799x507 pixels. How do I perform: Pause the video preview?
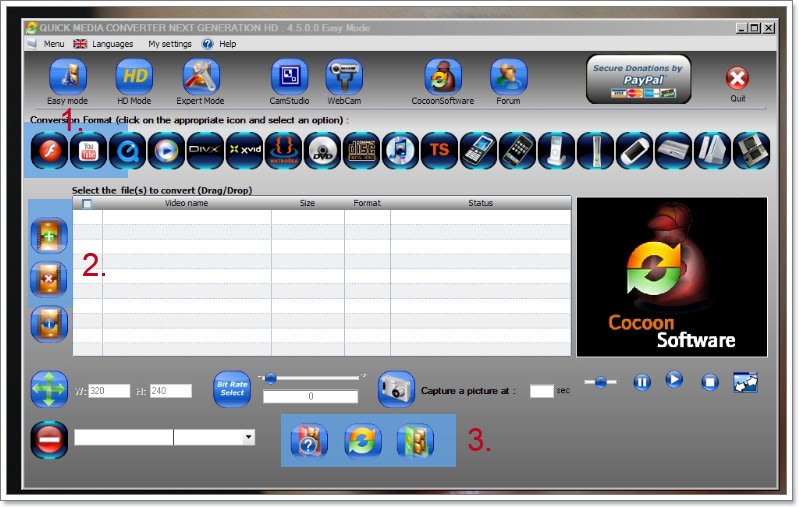642,382
